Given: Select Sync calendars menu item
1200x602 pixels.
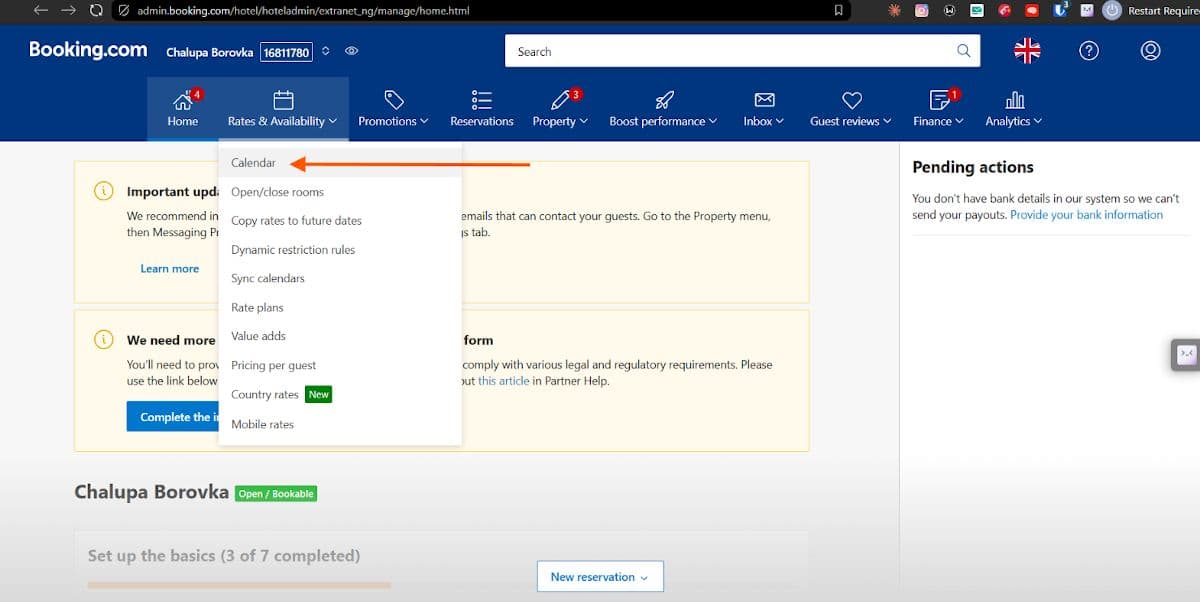Looking at the screenshot, I should point(340,279).
